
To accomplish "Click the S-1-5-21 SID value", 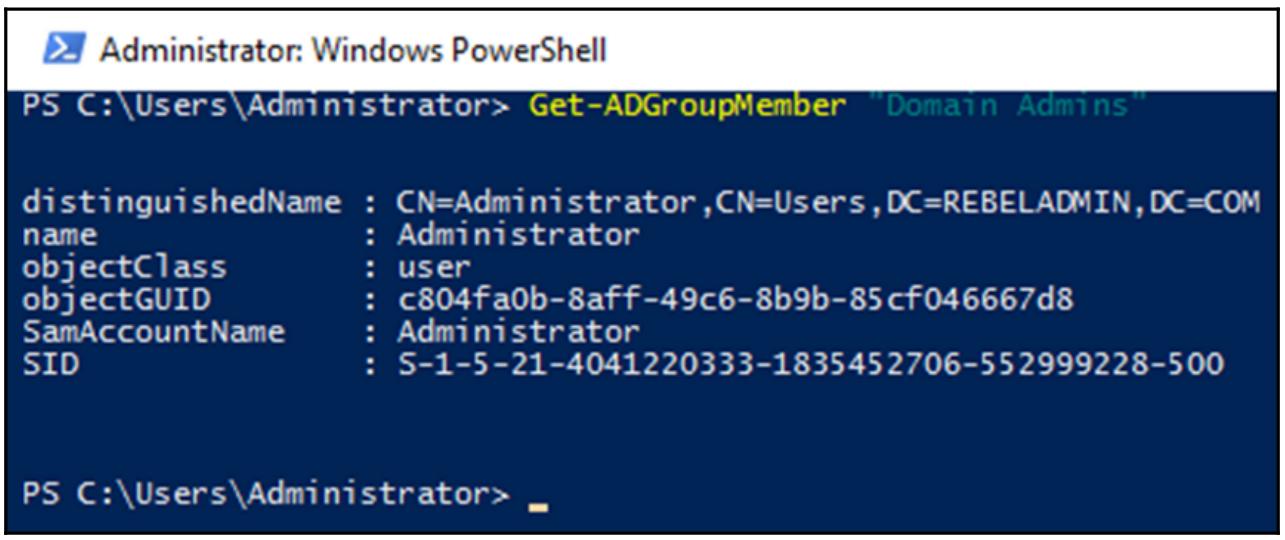I will [x=810, y=365].
